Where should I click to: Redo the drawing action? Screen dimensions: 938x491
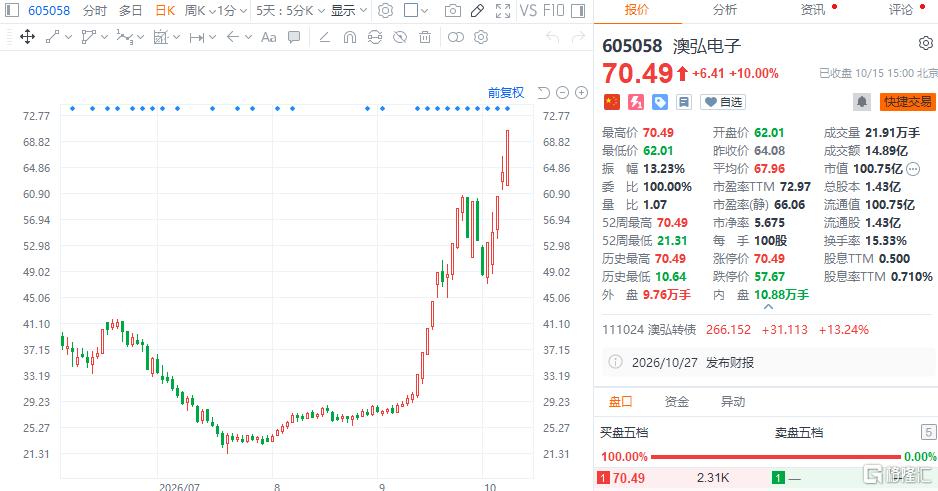click(578, 38)
